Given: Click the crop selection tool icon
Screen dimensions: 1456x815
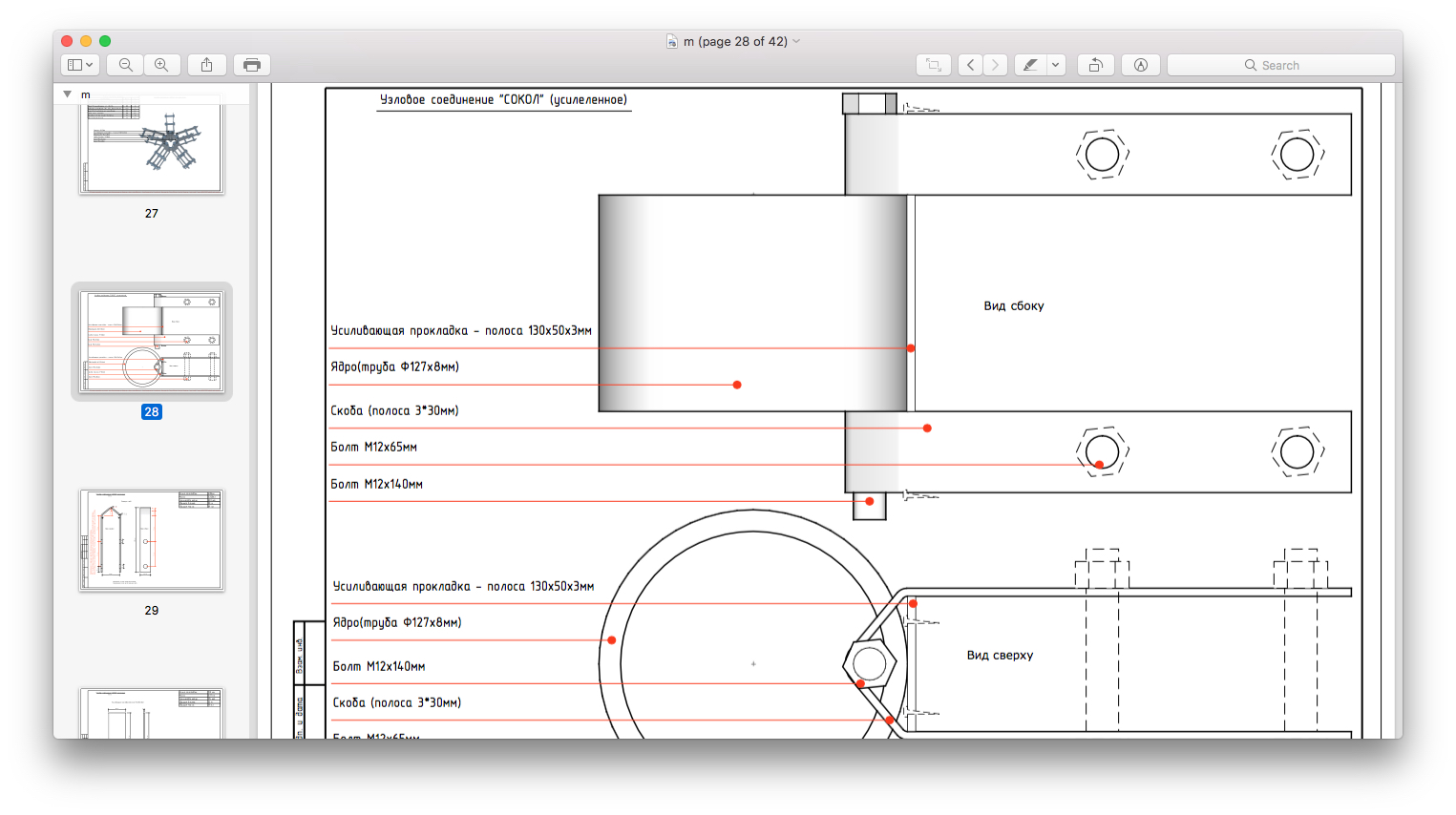Looking at the screenshot, I should click(934, 65).
